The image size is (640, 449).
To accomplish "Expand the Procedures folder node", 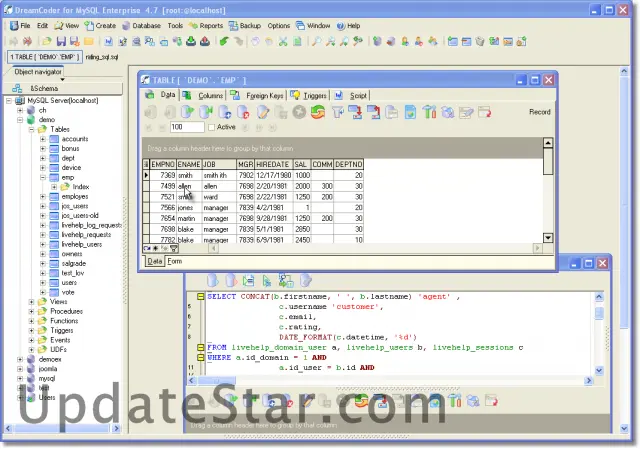I will 31,311.
